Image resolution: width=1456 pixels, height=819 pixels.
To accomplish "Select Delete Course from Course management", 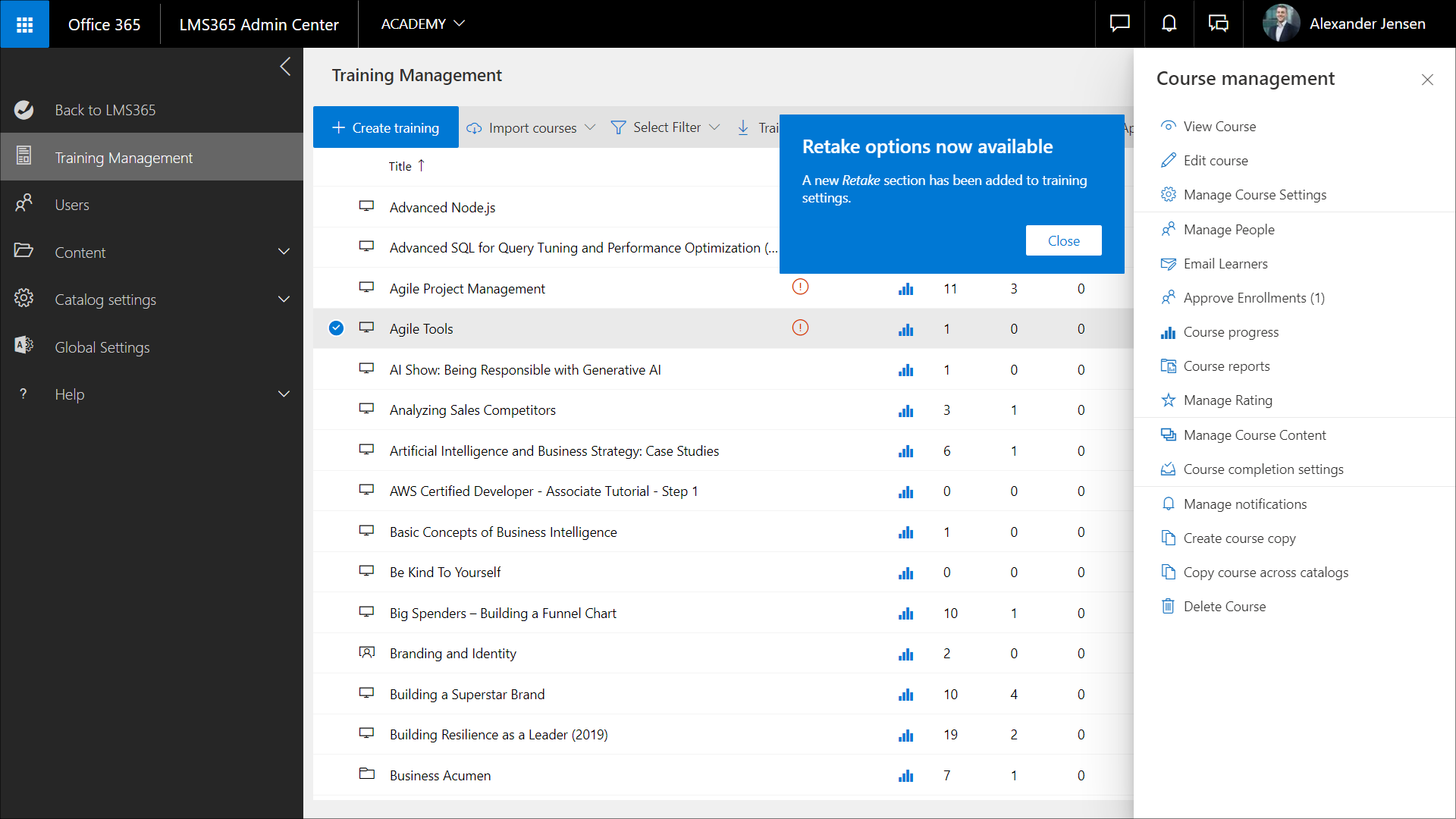I will (1224, 607).
